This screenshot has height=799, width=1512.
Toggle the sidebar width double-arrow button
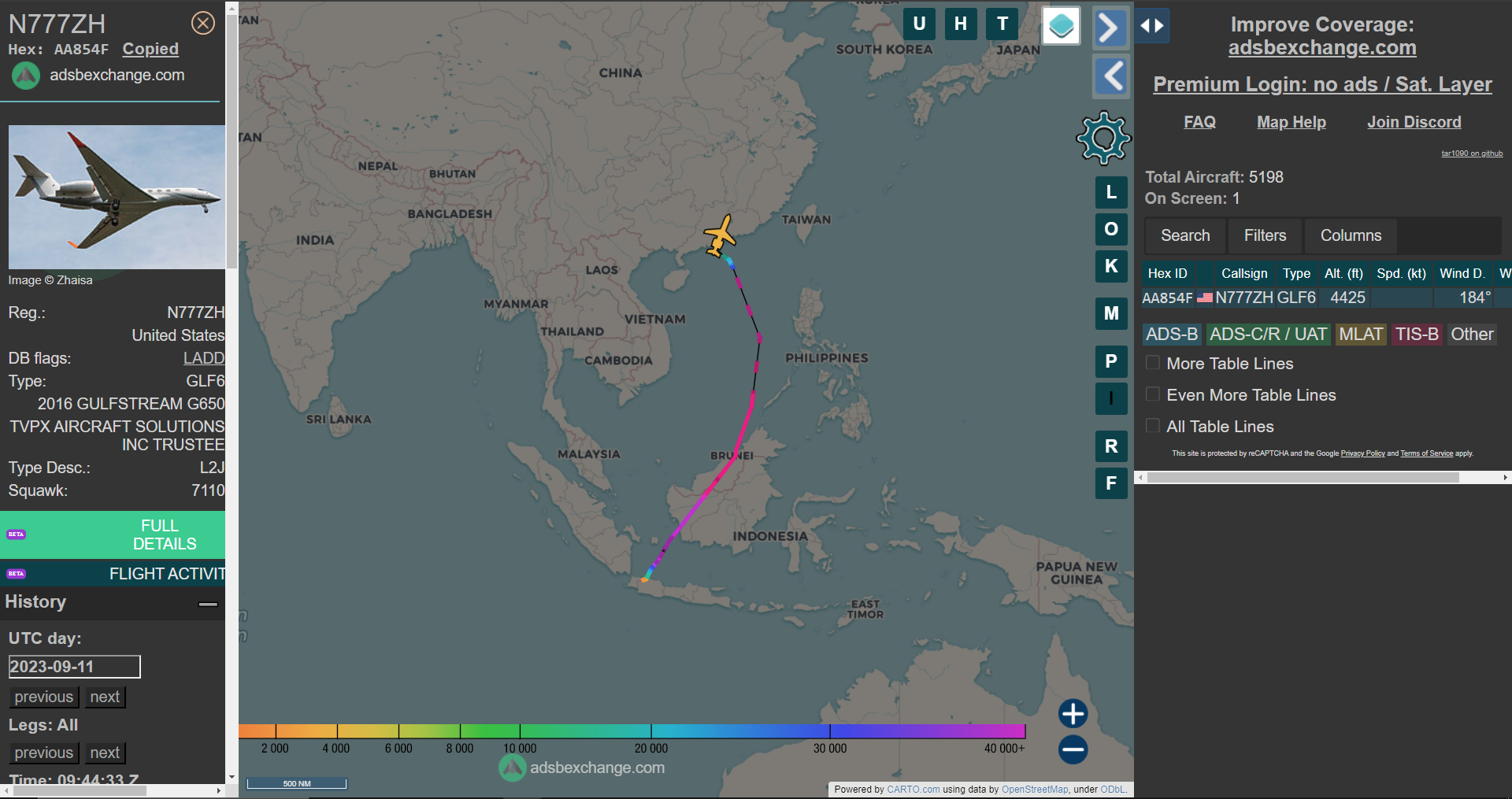[x=1152, y=26]
